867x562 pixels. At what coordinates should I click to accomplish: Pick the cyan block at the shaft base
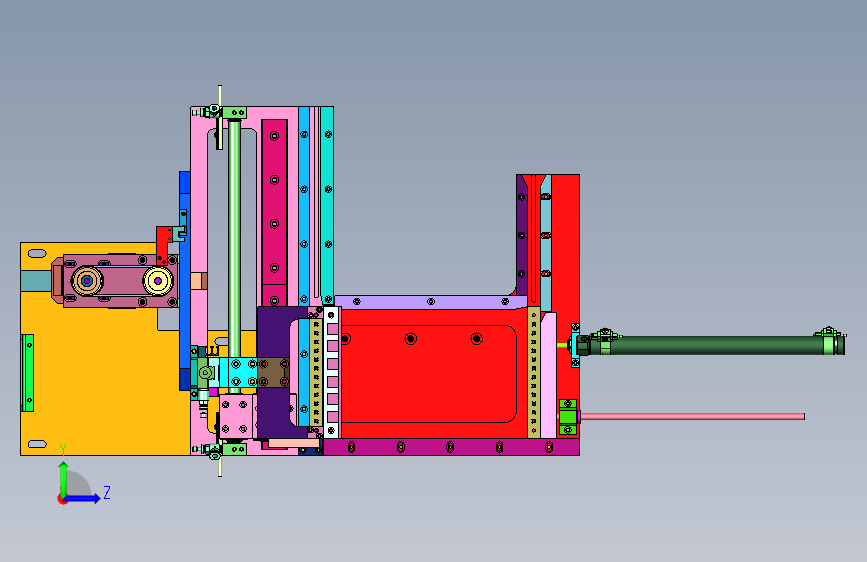point(238,372)
